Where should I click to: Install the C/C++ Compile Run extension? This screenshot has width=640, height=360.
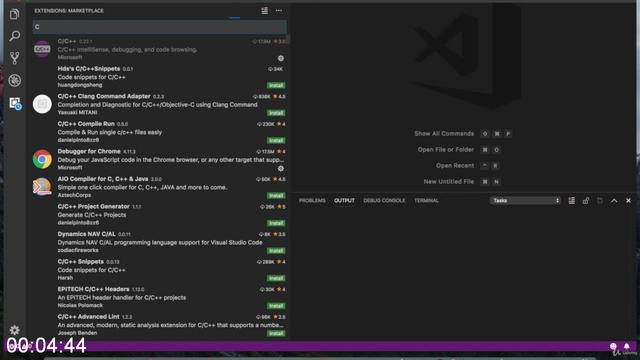pos(276,140)
